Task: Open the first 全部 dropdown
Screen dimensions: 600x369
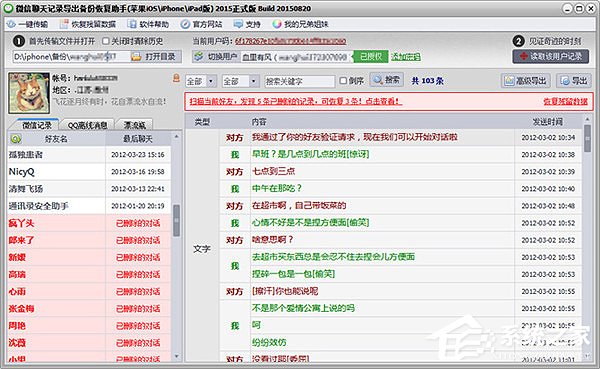Action: pos(201,81)
